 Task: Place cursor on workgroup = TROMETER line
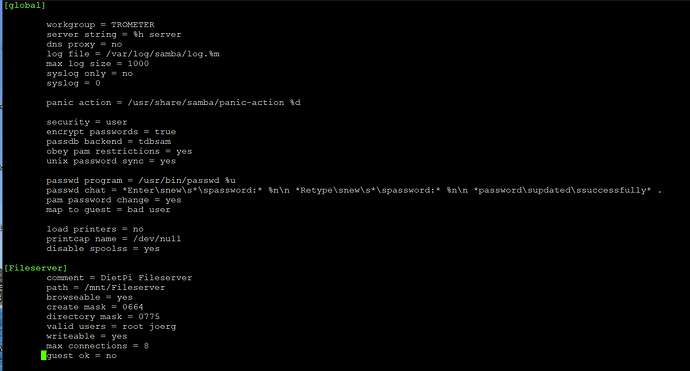click(x=100, y=25)
